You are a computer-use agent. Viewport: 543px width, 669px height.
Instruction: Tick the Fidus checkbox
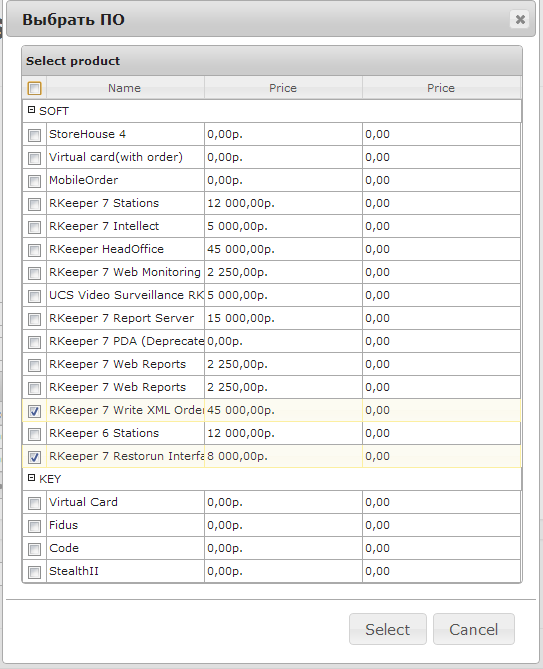pos(35,526)
